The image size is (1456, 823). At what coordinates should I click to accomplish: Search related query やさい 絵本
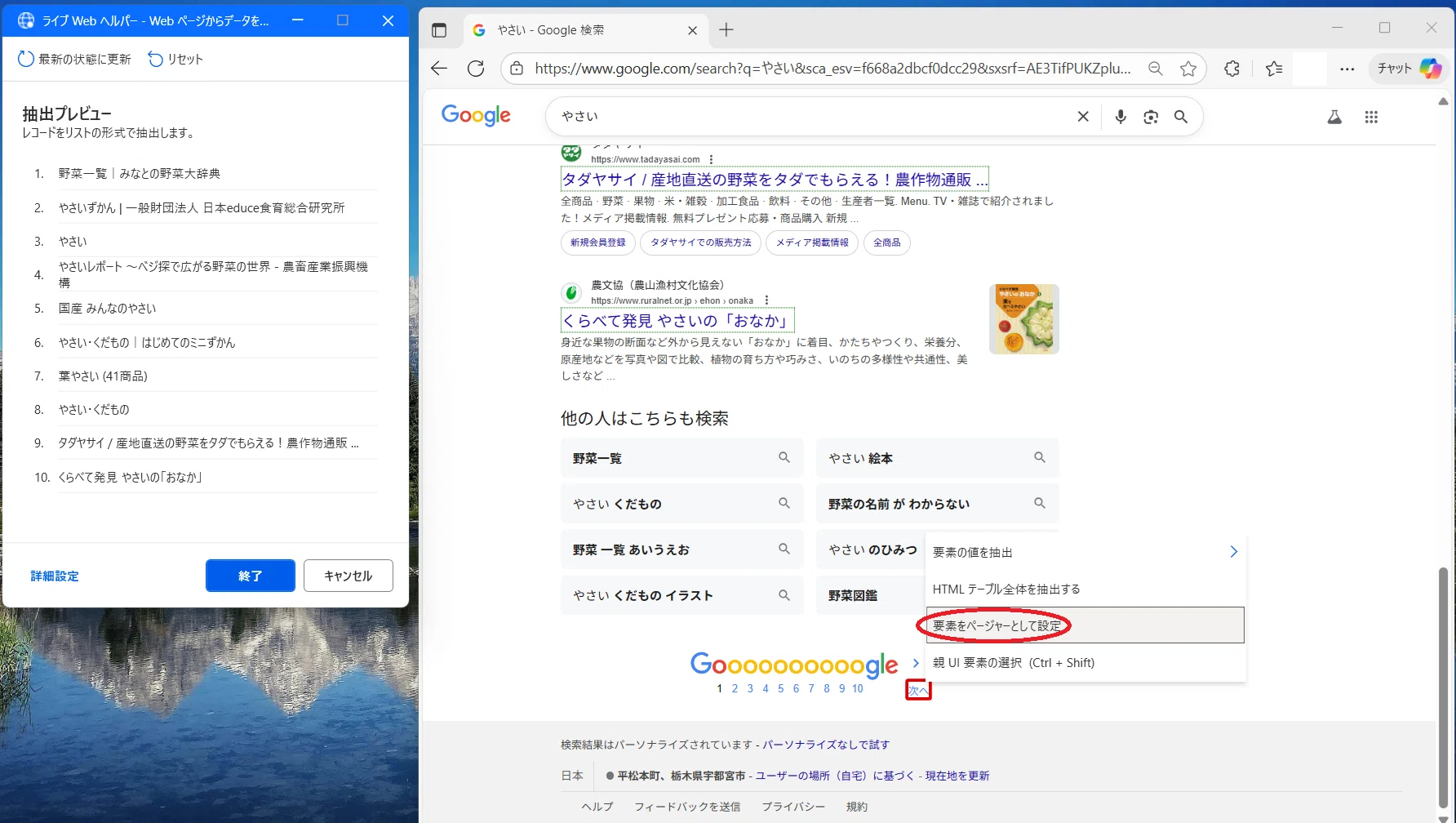tap(937, 458)
